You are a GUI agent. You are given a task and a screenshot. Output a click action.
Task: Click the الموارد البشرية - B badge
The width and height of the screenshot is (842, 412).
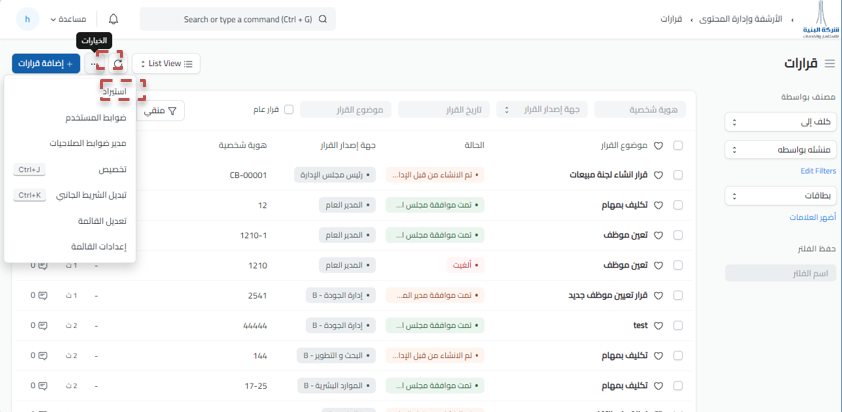pos(337,386)
